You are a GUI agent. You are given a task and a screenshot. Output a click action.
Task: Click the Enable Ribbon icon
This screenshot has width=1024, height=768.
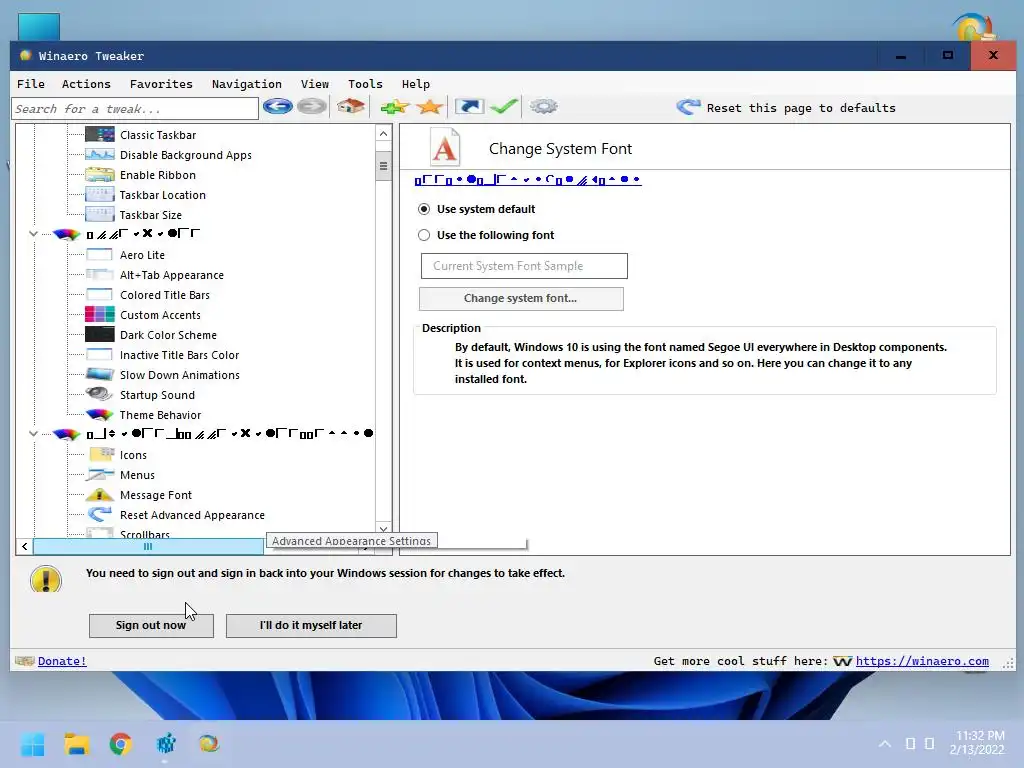click(x=100, y=175)
